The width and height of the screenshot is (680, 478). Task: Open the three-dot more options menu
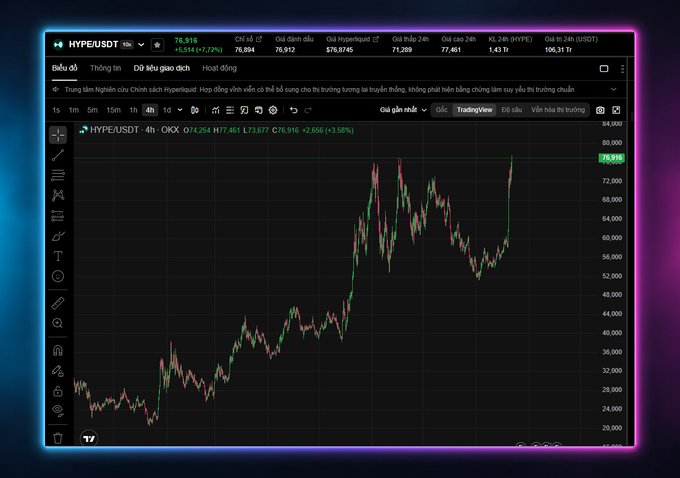coord(622,69)
